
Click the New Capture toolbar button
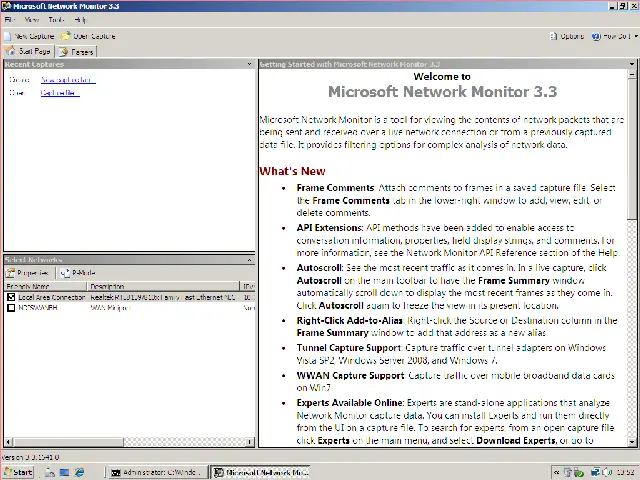[29, 36]
